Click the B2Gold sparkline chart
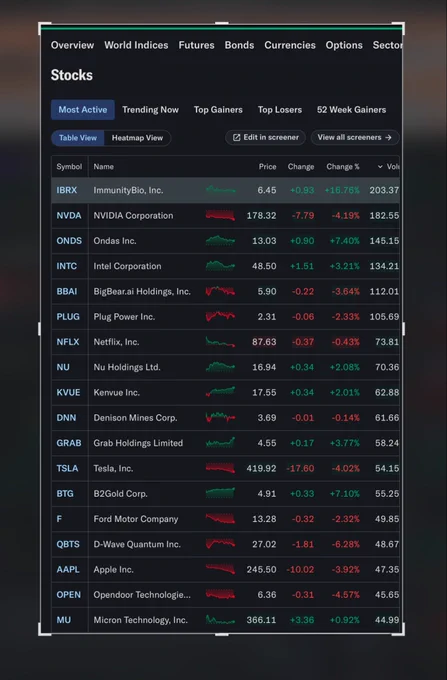Viewport: 447px width, 680px height. [220, 493]
